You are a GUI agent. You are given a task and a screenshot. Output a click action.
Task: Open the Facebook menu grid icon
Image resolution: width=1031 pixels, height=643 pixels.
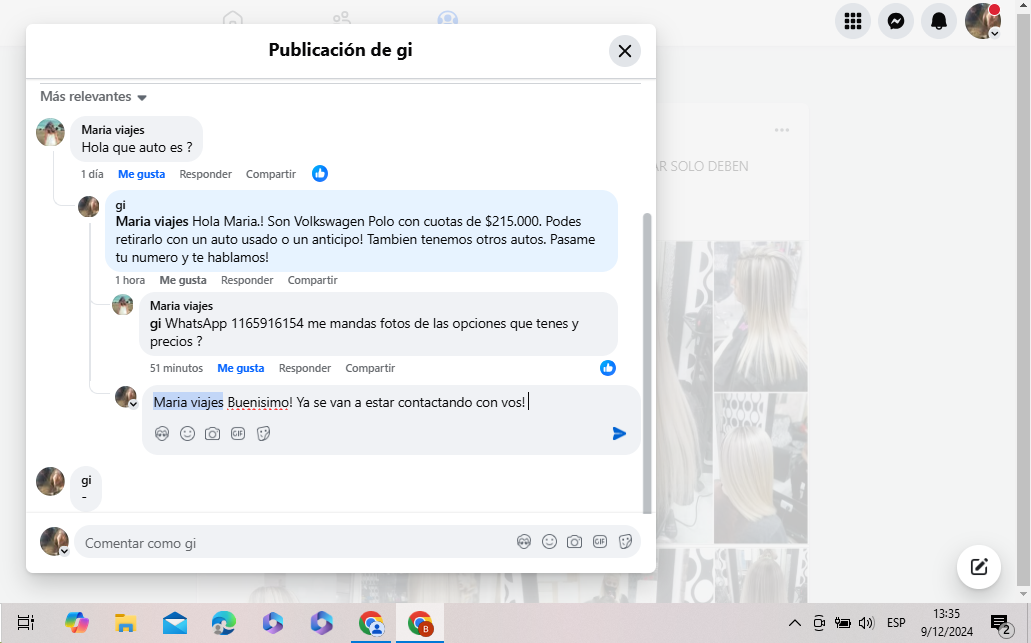tap(853, 21)
